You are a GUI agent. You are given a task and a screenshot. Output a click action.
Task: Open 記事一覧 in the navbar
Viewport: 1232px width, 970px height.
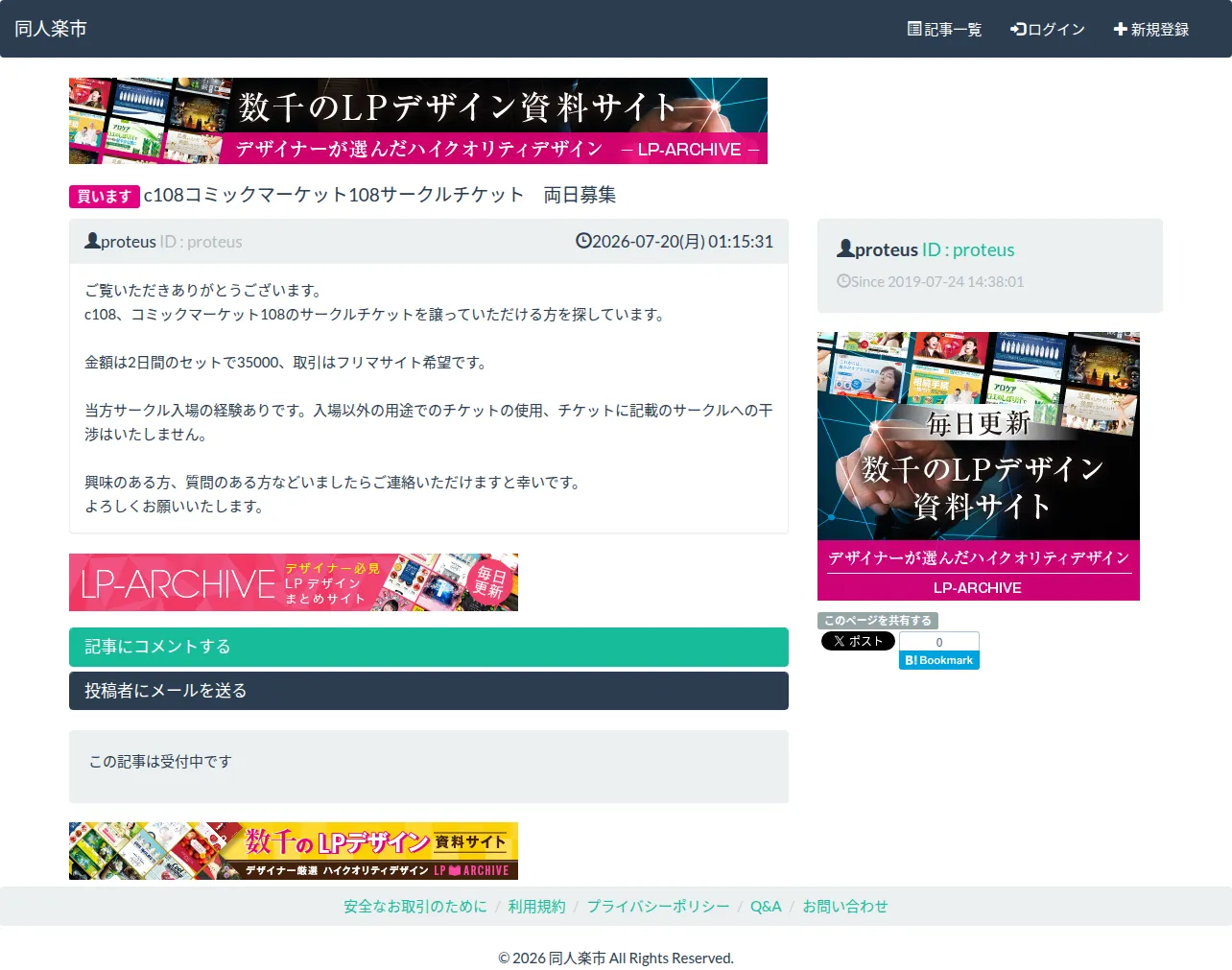tap(945, 29)
